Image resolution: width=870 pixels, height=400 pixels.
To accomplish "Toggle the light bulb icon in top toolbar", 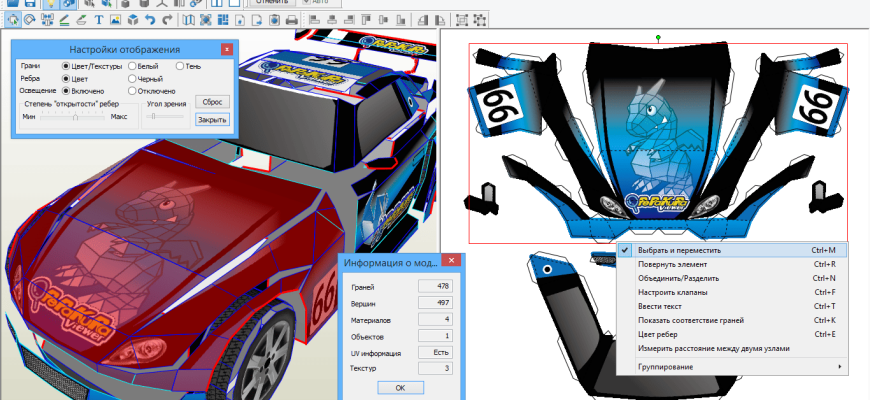I will tap(51, 3).
